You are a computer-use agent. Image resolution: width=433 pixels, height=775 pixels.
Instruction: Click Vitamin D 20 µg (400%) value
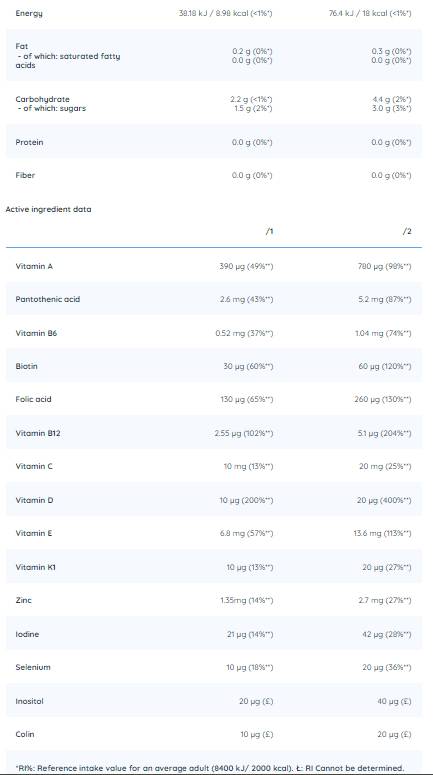[x=384, y=501]
